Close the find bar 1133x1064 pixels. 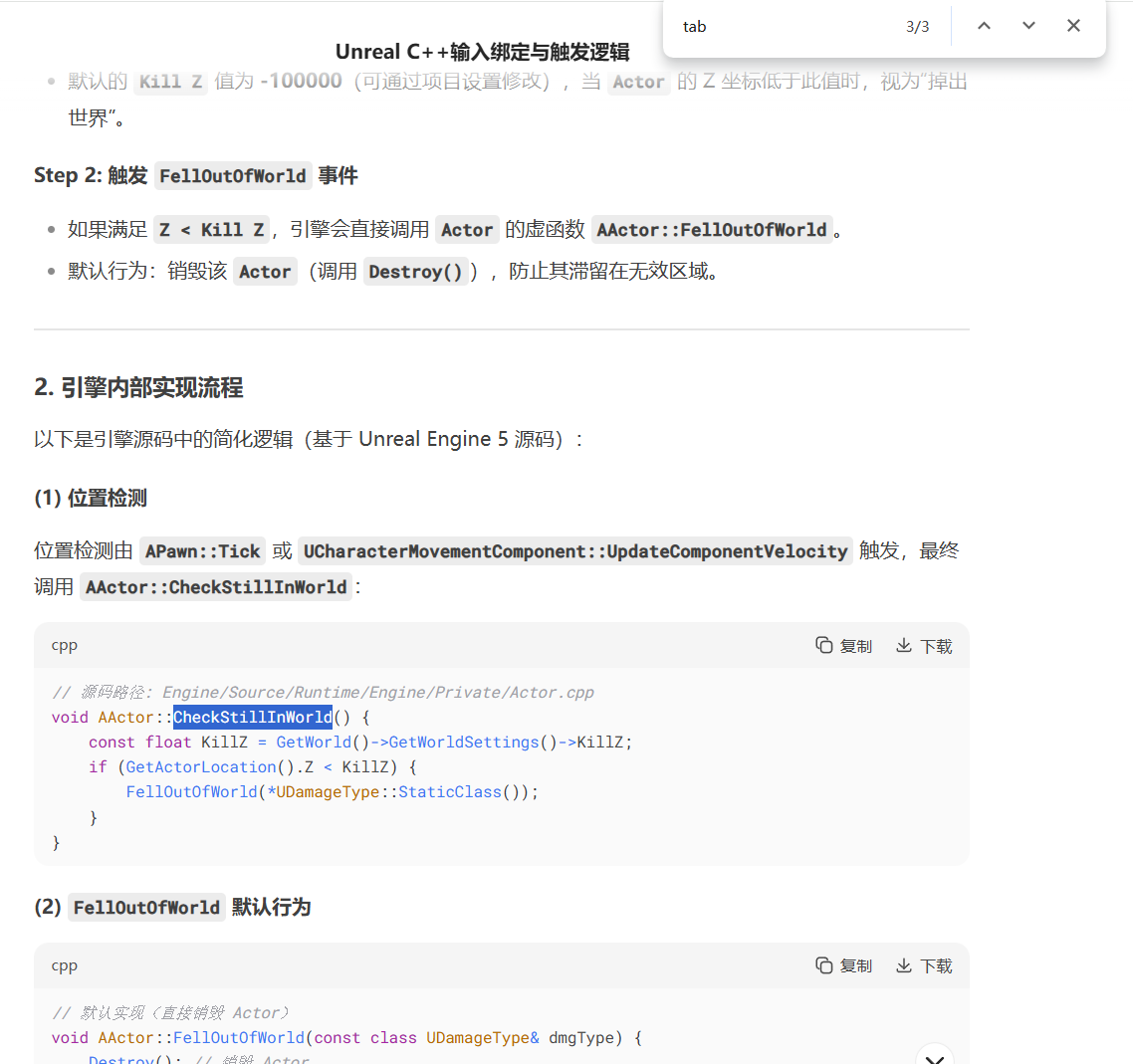(x=1073, y=26)
